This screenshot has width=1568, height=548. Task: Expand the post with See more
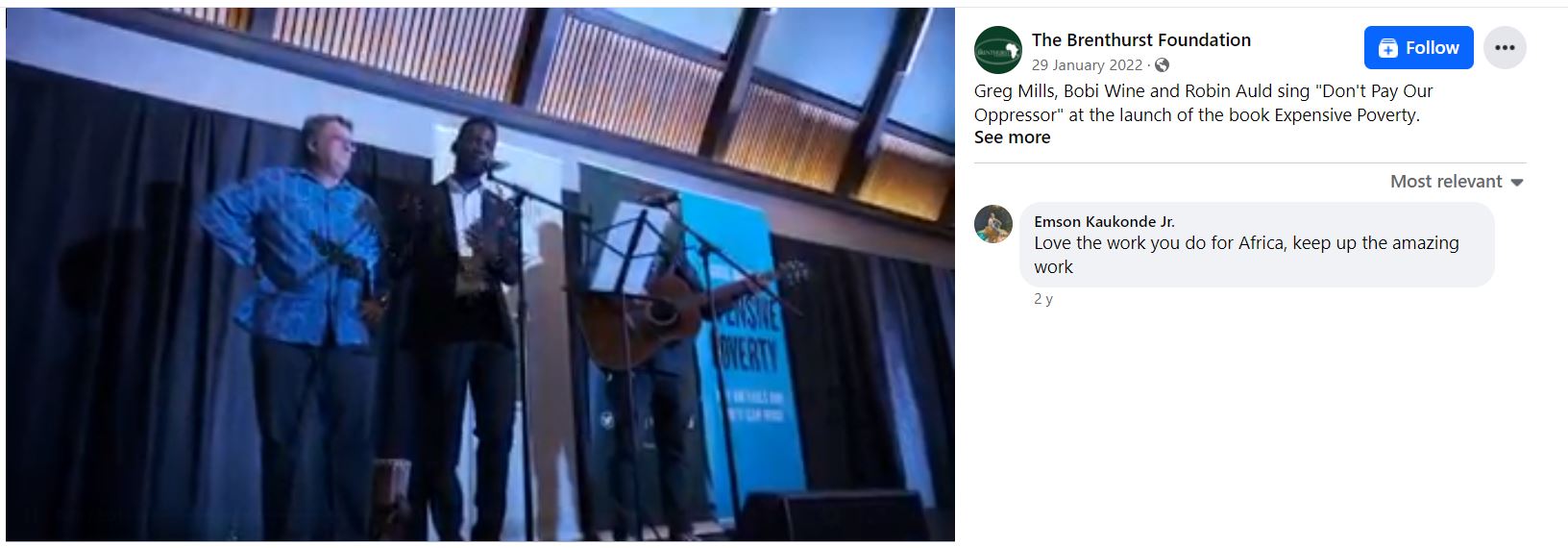coord(1012,137)
